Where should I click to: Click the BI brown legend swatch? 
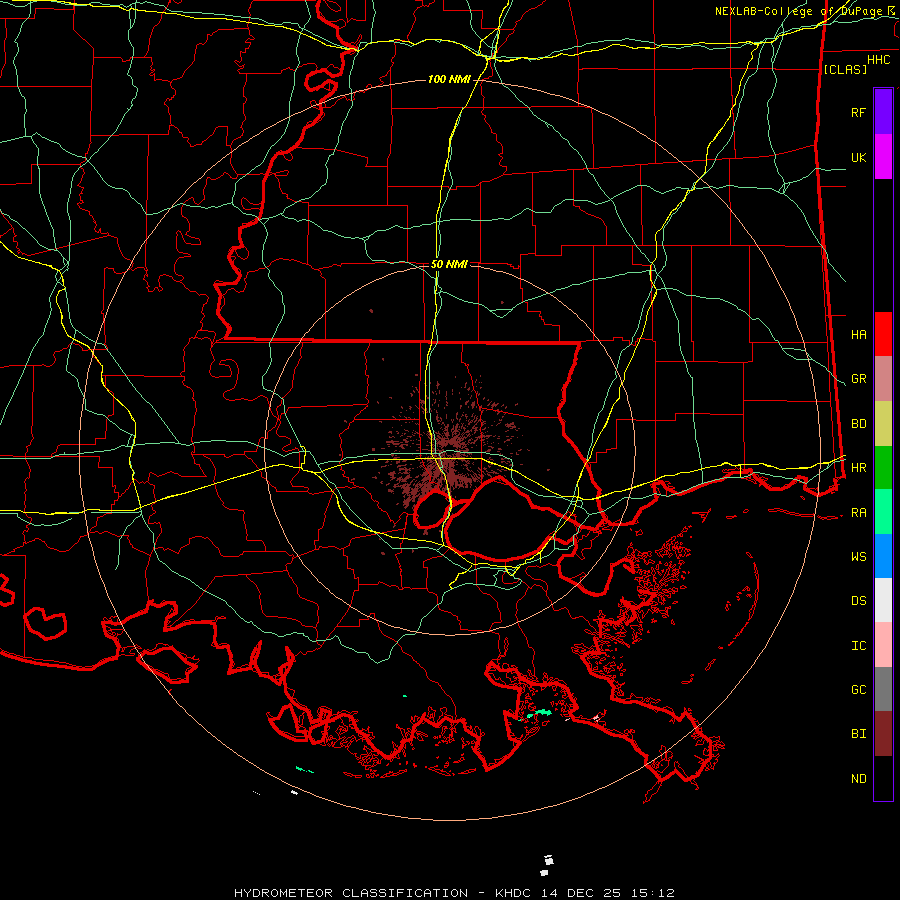coord(883,734)
